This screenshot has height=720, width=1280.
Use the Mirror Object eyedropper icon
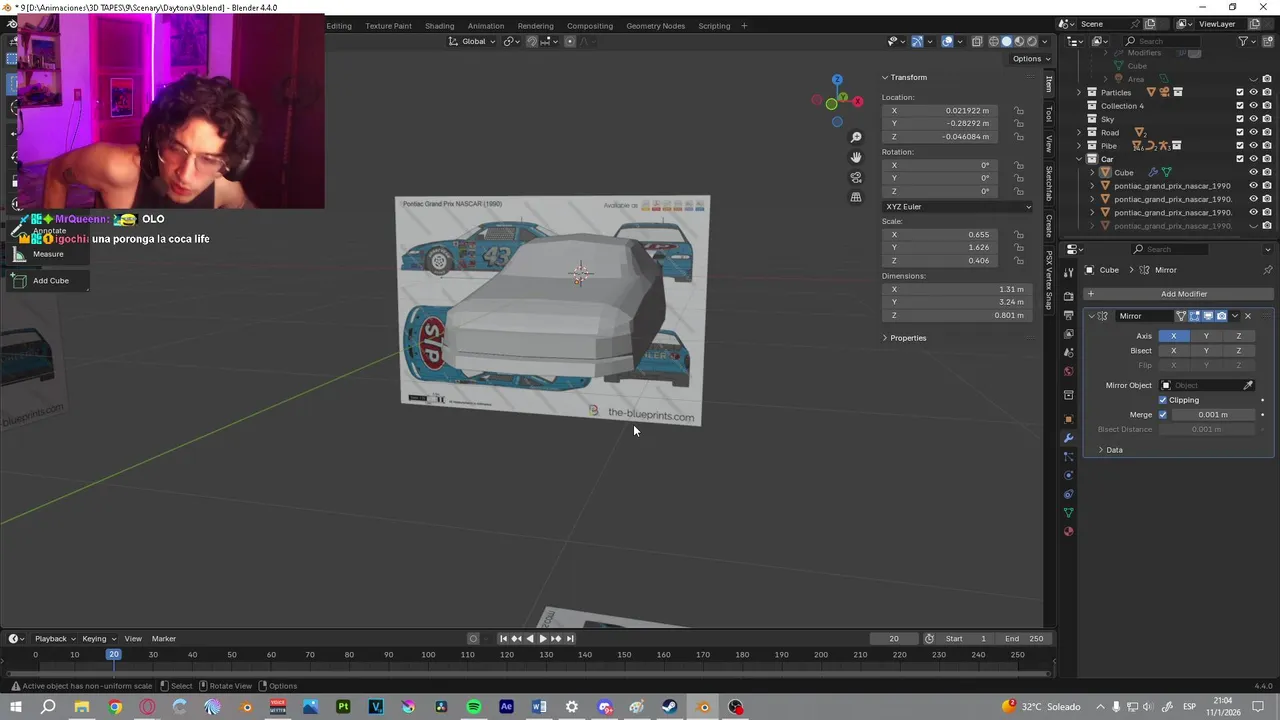coord(1248,385)
